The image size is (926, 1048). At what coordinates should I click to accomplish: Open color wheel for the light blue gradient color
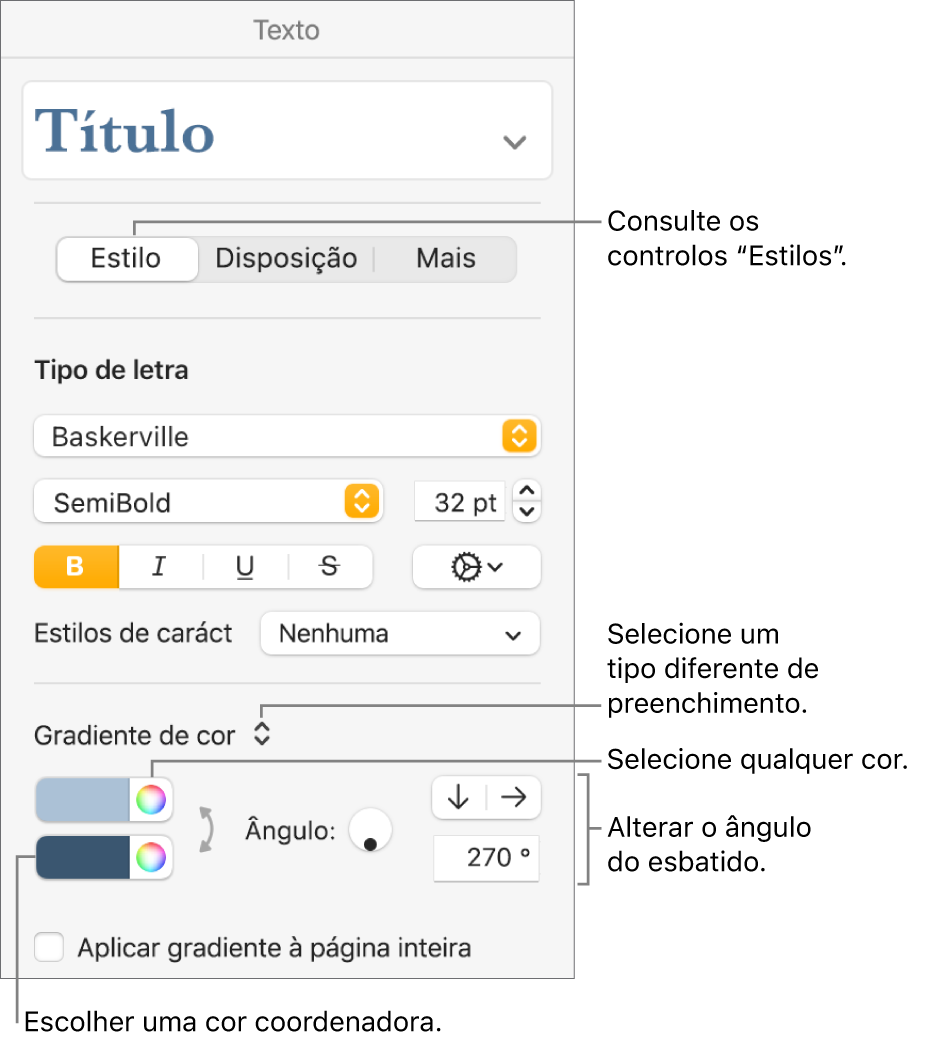pos(151,799)
